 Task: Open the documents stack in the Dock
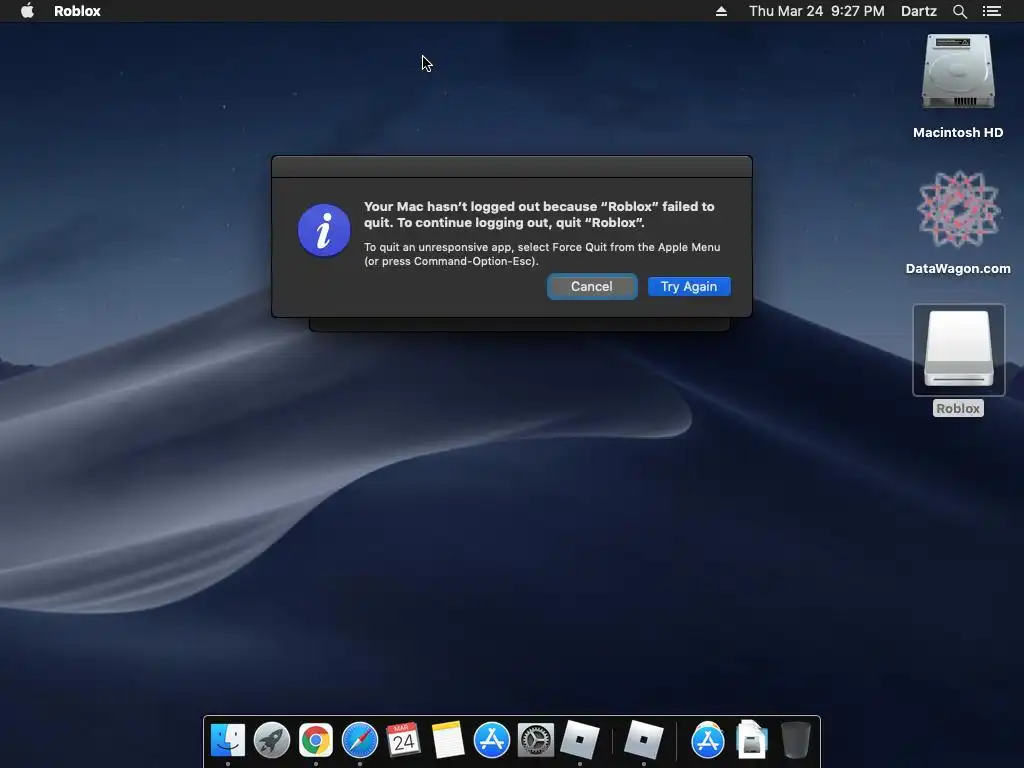coord(751,740)
